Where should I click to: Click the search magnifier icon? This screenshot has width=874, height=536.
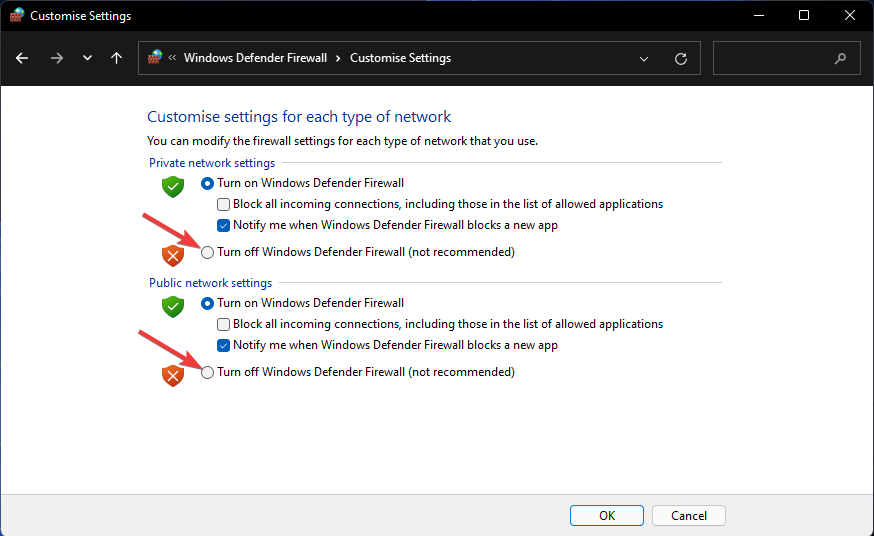click(x=840, y=58)
